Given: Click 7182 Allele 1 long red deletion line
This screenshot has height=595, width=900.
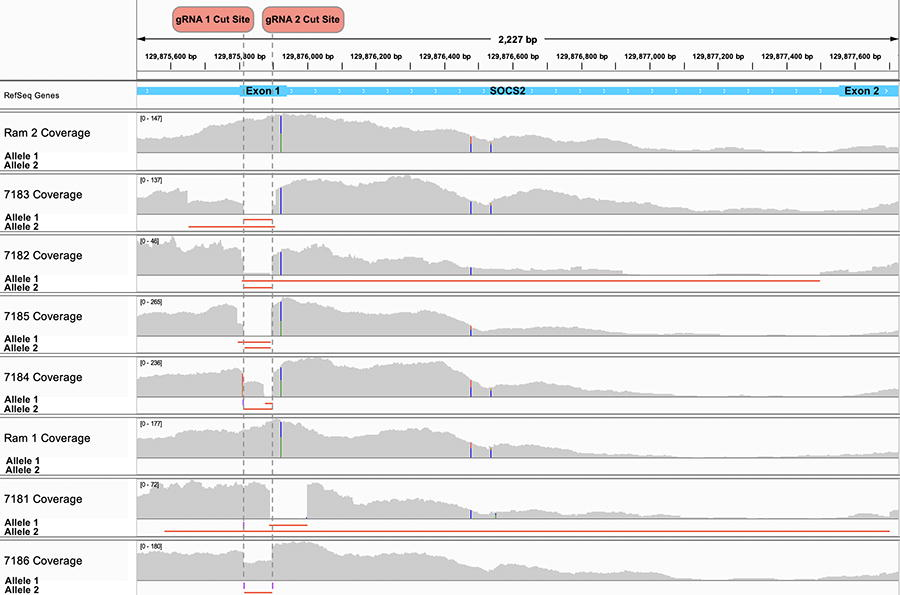Looking at the screenshot, I should coord(532,281).
